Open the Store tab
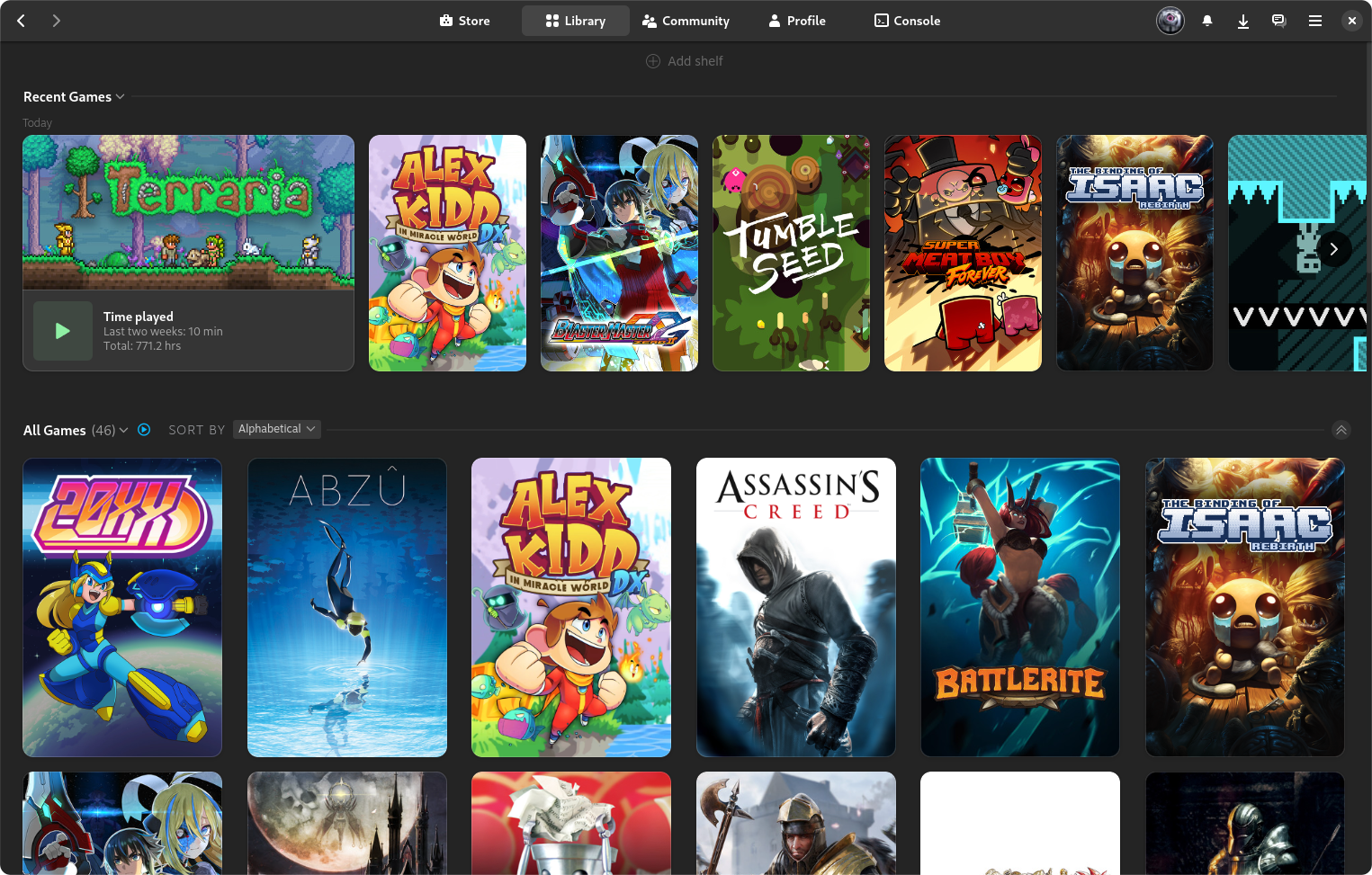Image resolution: width=1372 pixels, height=875 pixels. coord(465,21)
